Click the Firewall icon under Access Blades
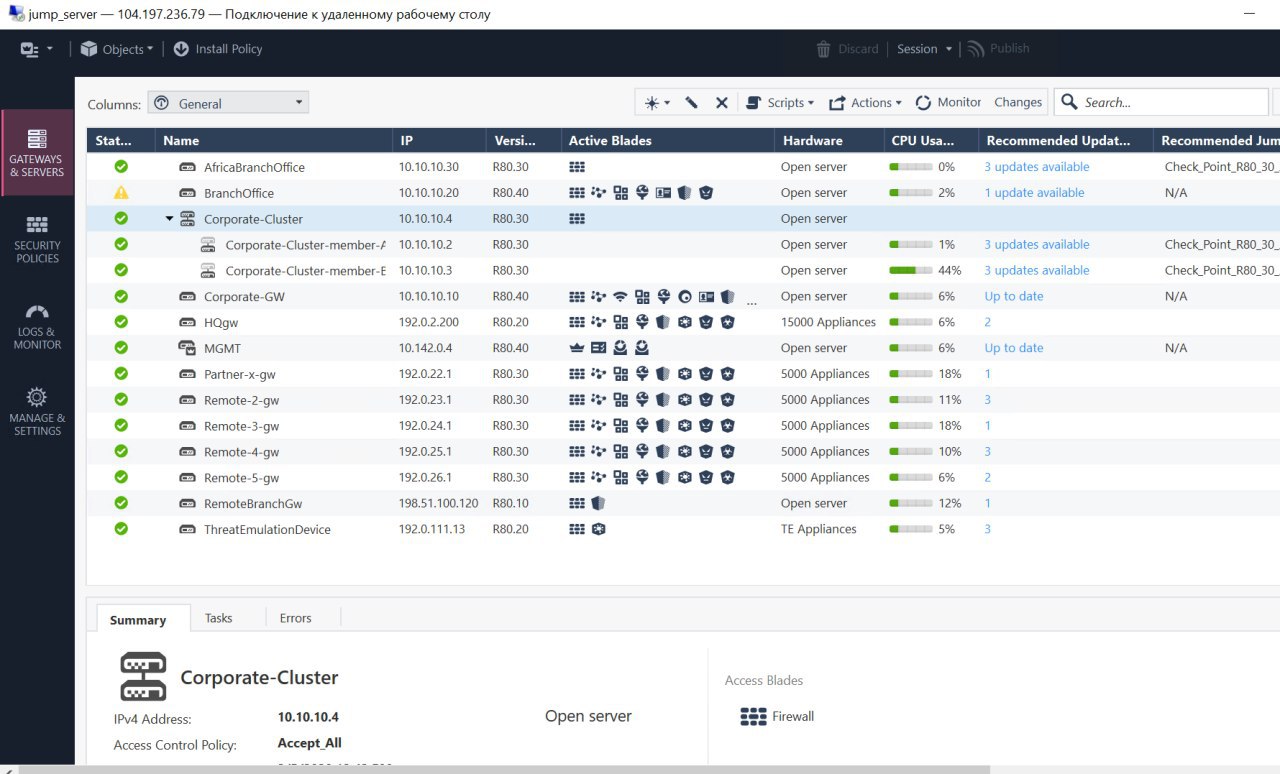1280x774 pixels. (753, 716)
